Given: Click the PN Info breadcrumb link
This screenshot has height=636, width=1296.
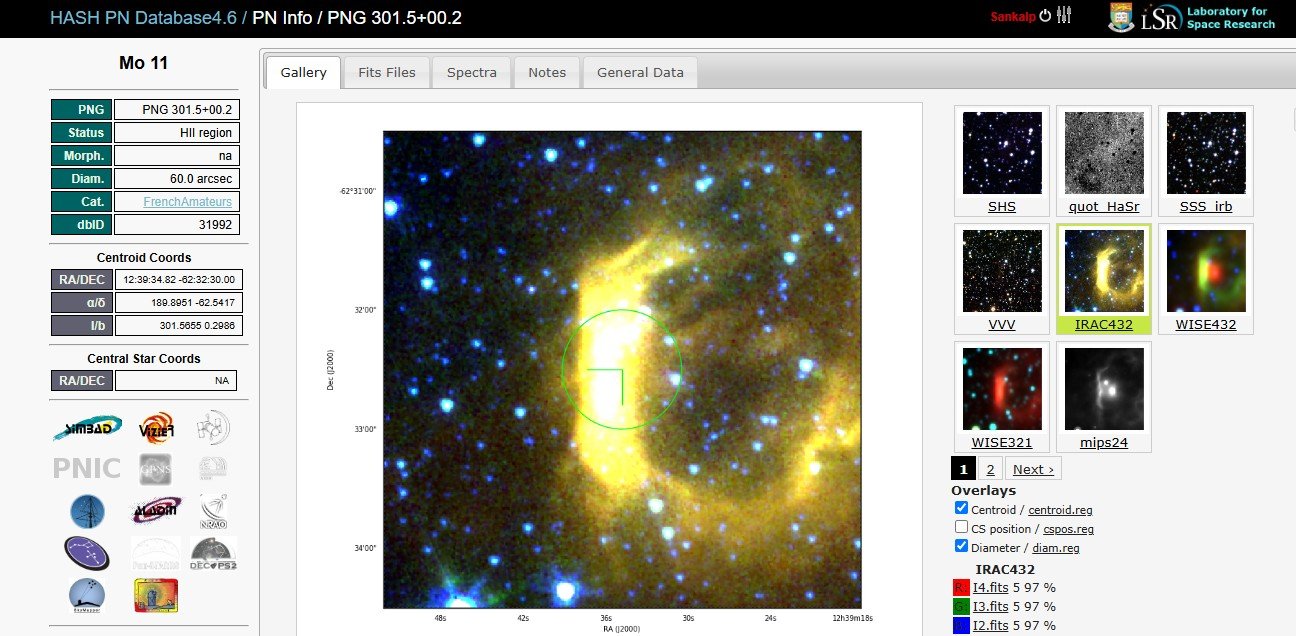Looking at the screenshot, I should click(284, 17).
